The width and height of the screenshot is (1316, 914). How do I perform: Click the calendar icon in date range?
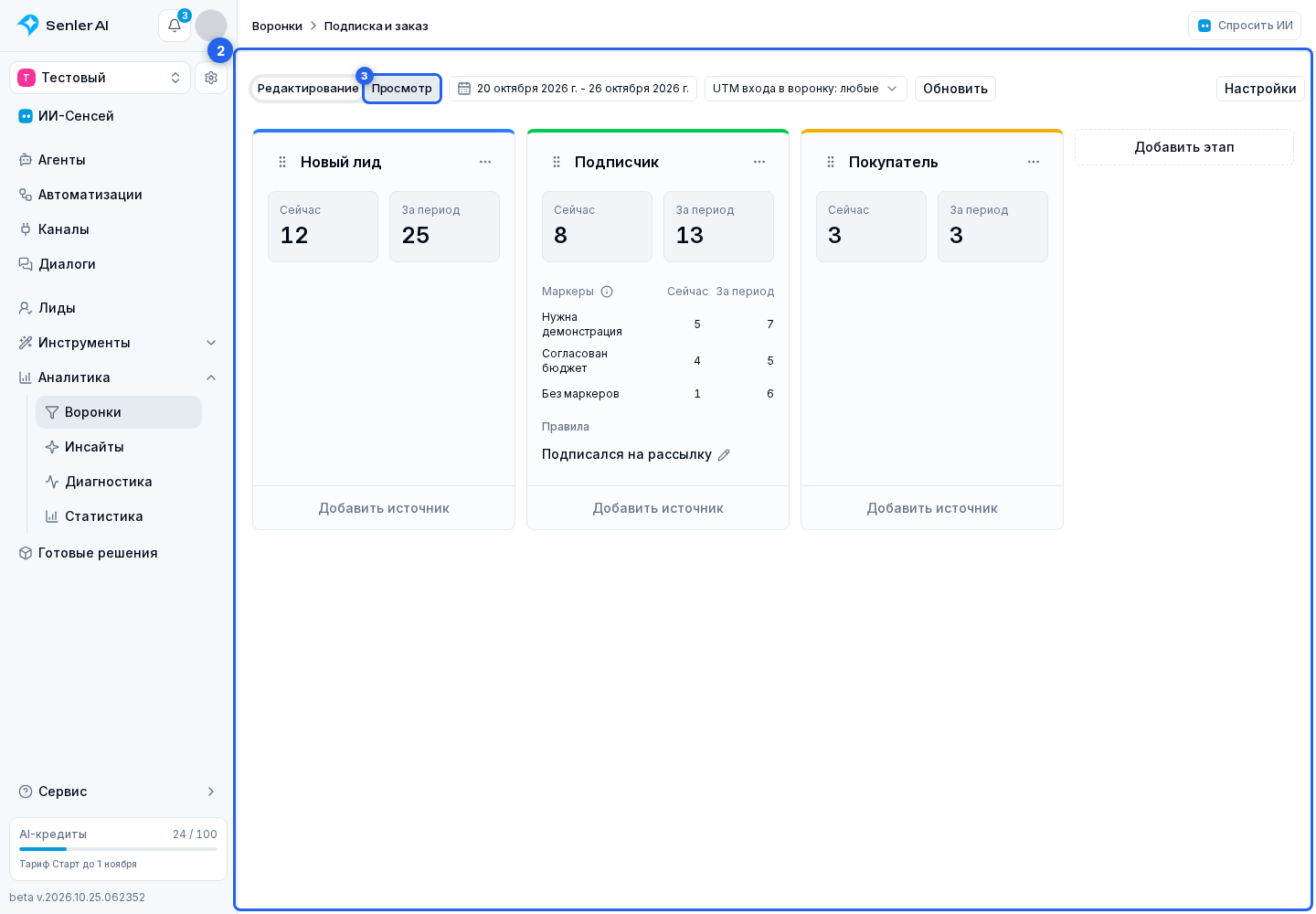coord(464,89)
